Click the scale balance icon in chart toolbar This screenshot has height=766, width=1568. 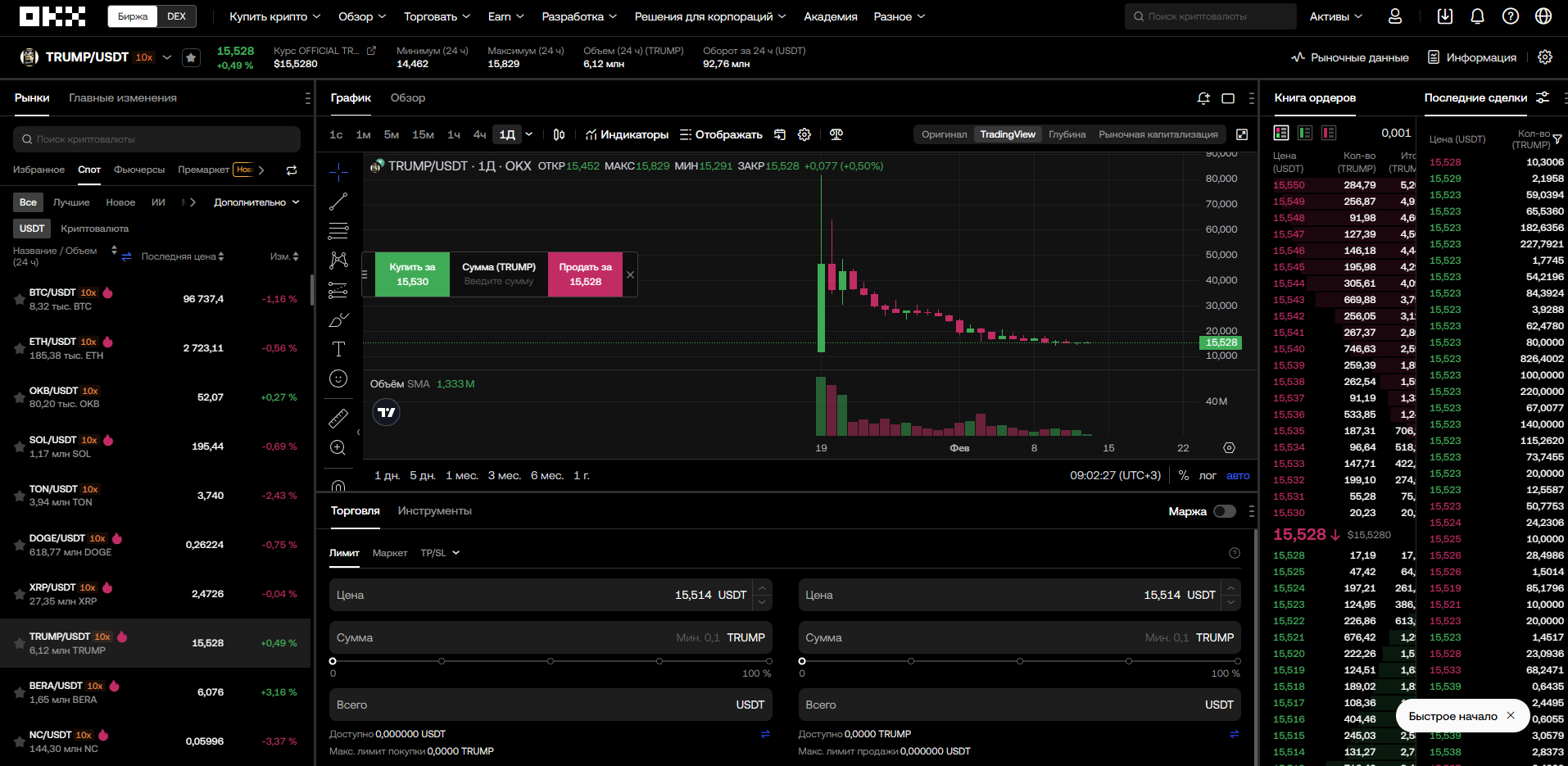pyautogui.click(x=836, y=134)
